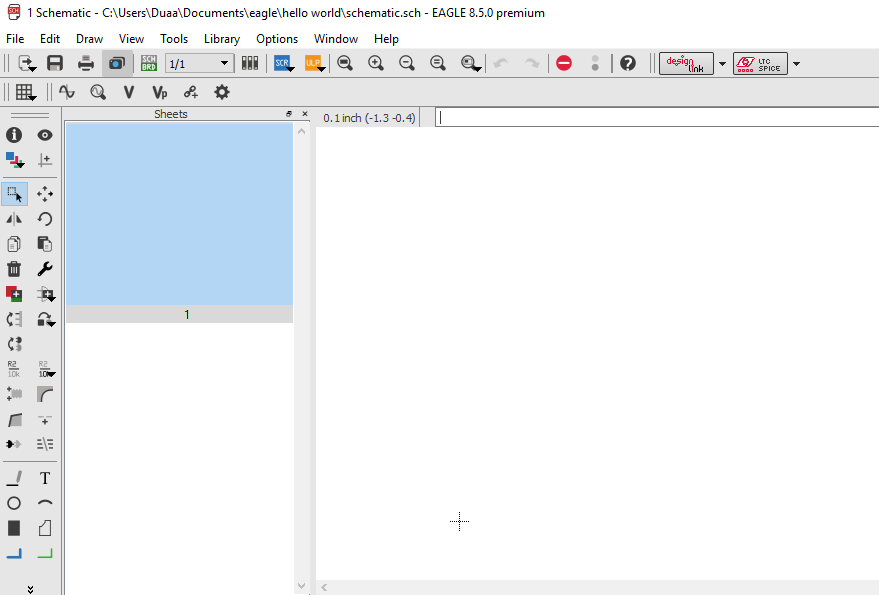
Task: Click the phase probe Vp icon
Action: [x=160, y=92]
